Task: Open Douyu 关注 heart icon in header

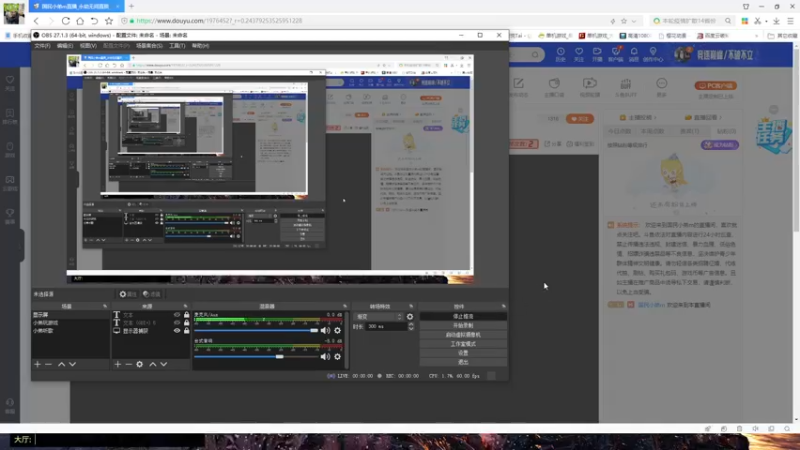Action: click(x=579, y=54)
